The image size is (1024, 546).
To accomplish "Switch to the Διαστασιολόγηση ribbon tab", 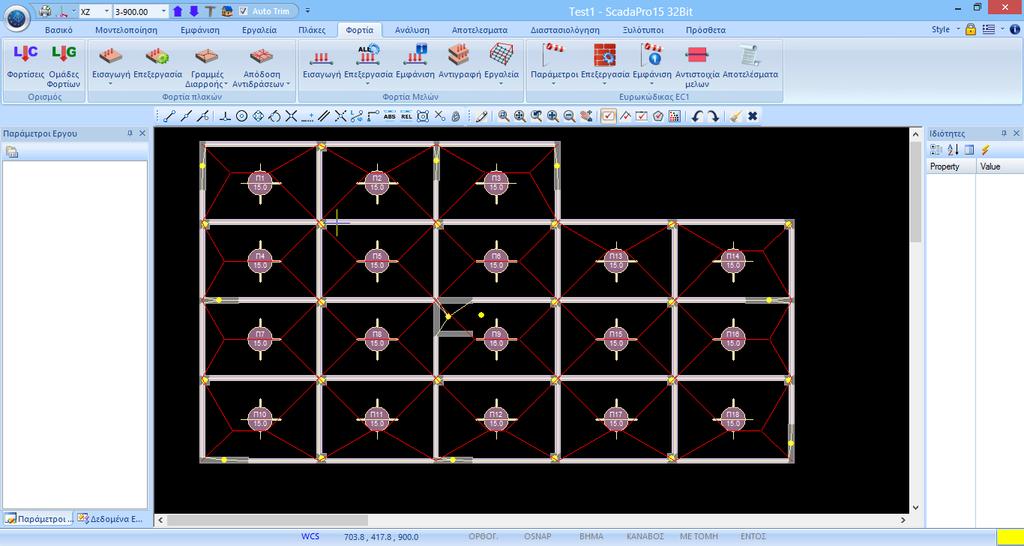I will coord(565,30).
